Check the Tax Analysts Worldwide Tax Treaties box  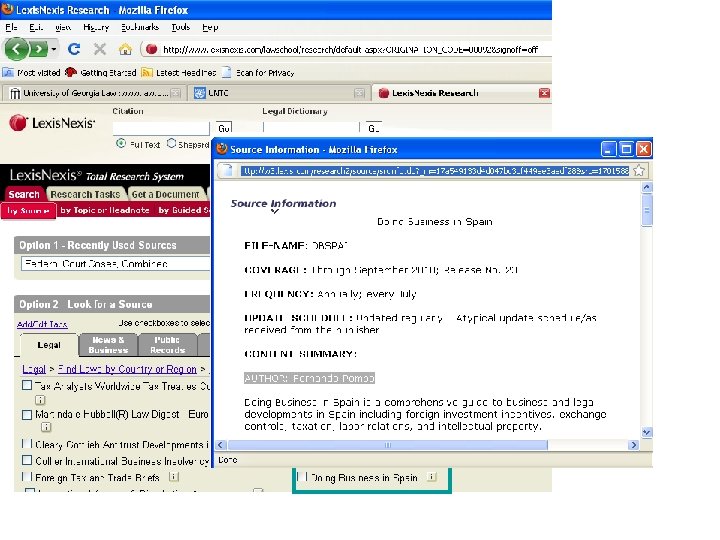(27, 385)
